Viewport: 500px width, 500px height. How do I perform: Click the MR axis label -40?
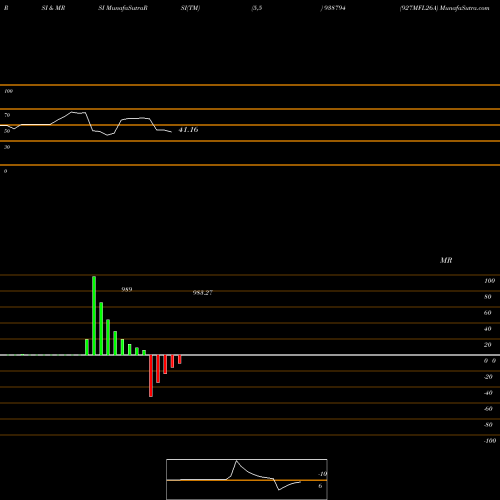[x=488, y=393]
